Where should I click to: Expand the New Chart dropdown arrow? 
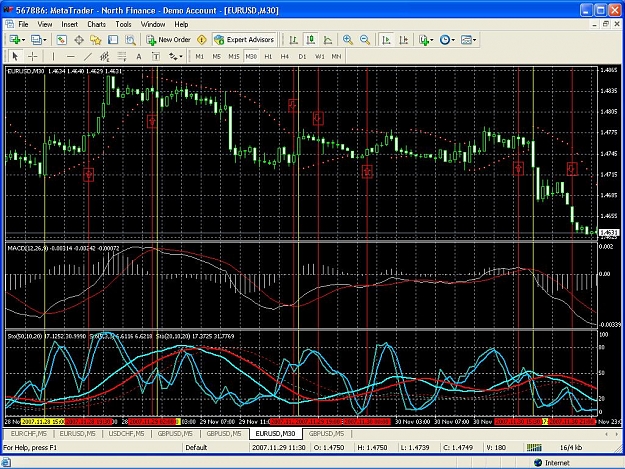(x=23, y=40)
